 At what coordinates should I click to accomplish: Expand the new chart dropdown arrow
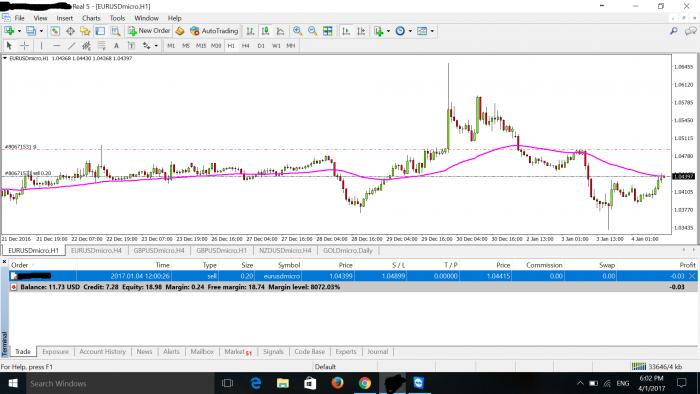click(x=19, y=31)
